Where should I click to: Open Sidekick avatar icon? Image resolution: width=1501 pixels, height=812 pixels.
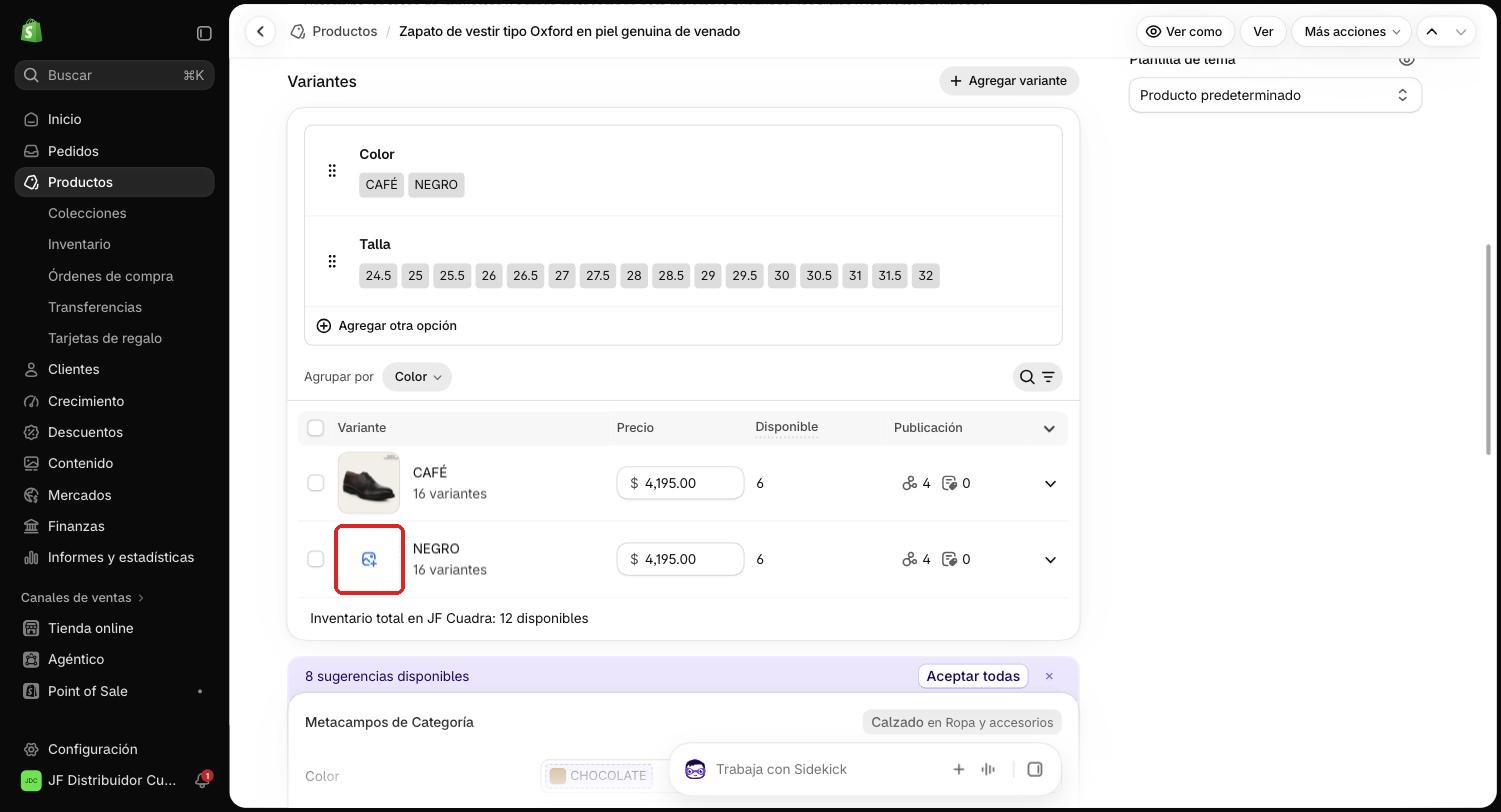pyautogui.click(x=695, y=769)
